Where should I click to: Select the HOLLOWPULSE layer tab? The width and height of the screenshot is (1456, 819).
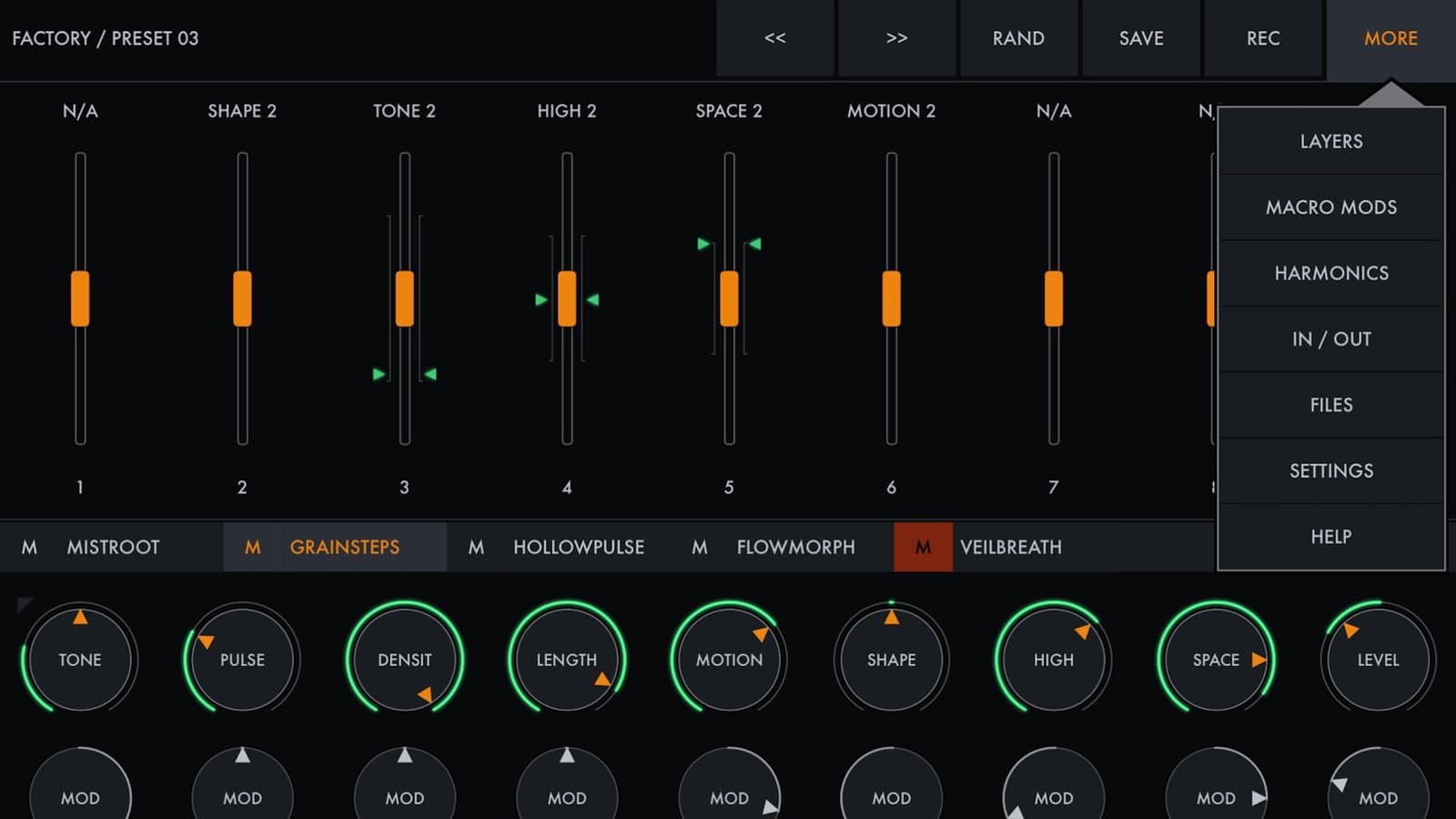pos(579,547)
